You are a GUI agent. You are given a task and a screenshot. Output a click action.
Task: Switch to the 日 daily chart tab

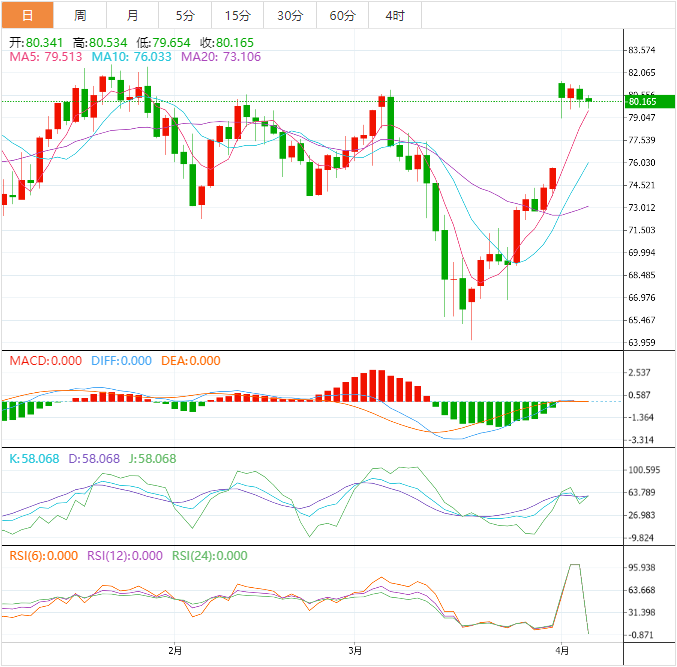click(x=27, y=15)
